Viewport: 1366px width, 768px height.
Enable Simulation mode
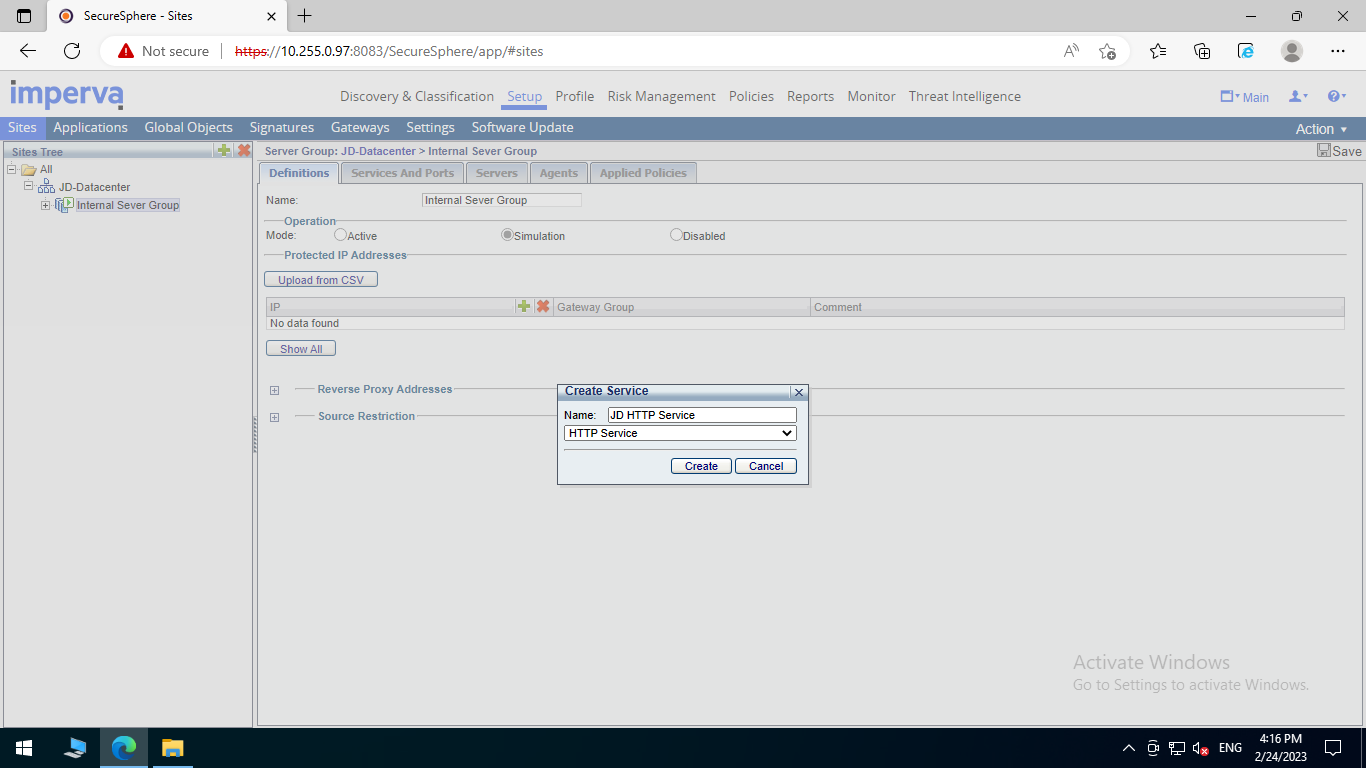(507, 234)
